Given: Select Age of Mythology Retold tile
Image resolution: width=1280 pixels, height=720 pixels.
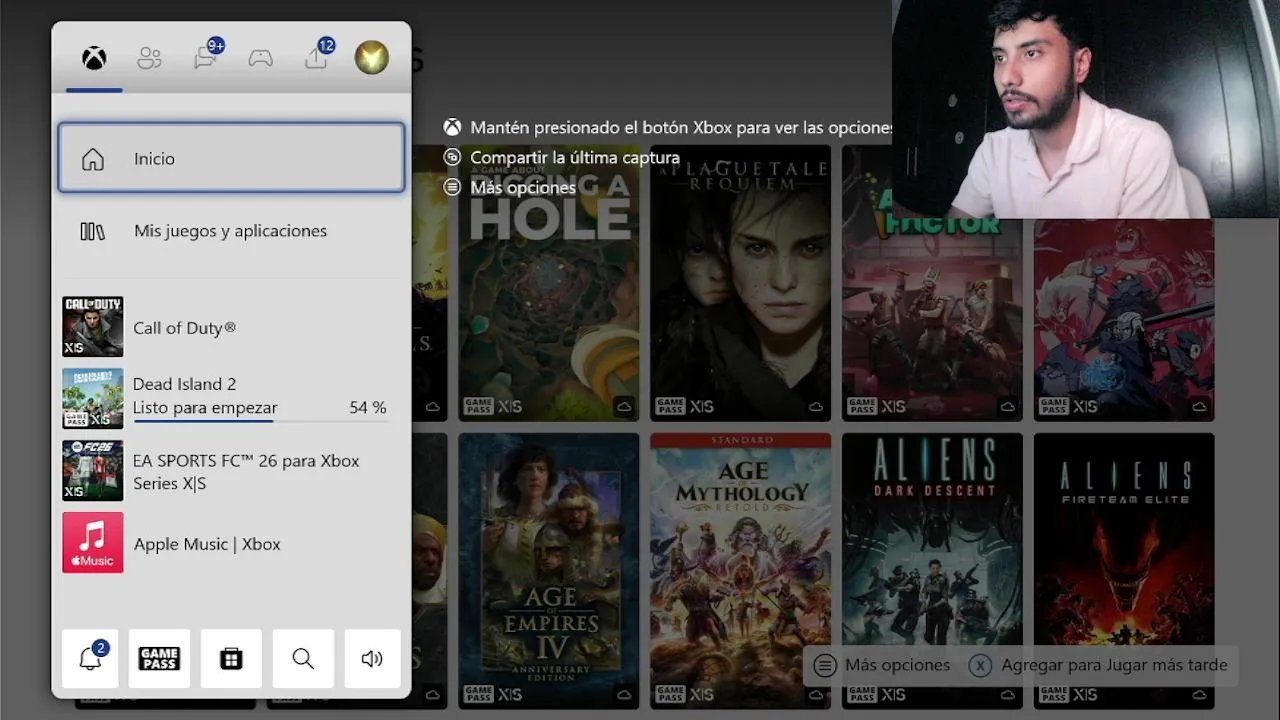Looking at the screenshot, I should 741,570.
